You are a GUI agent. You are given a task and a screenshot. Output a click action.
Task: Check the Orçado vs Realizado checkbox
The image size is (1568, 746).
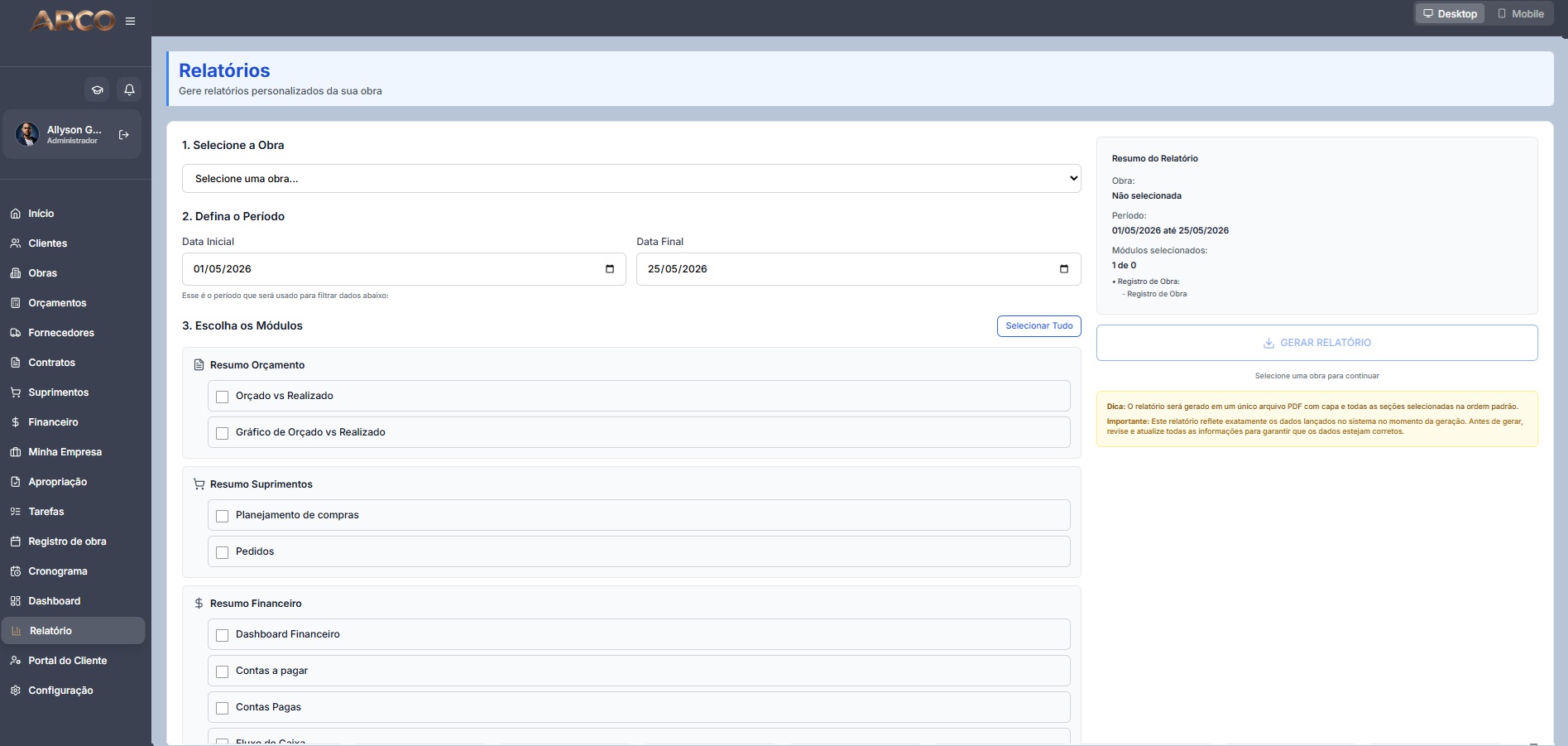[x=222, y=397]
